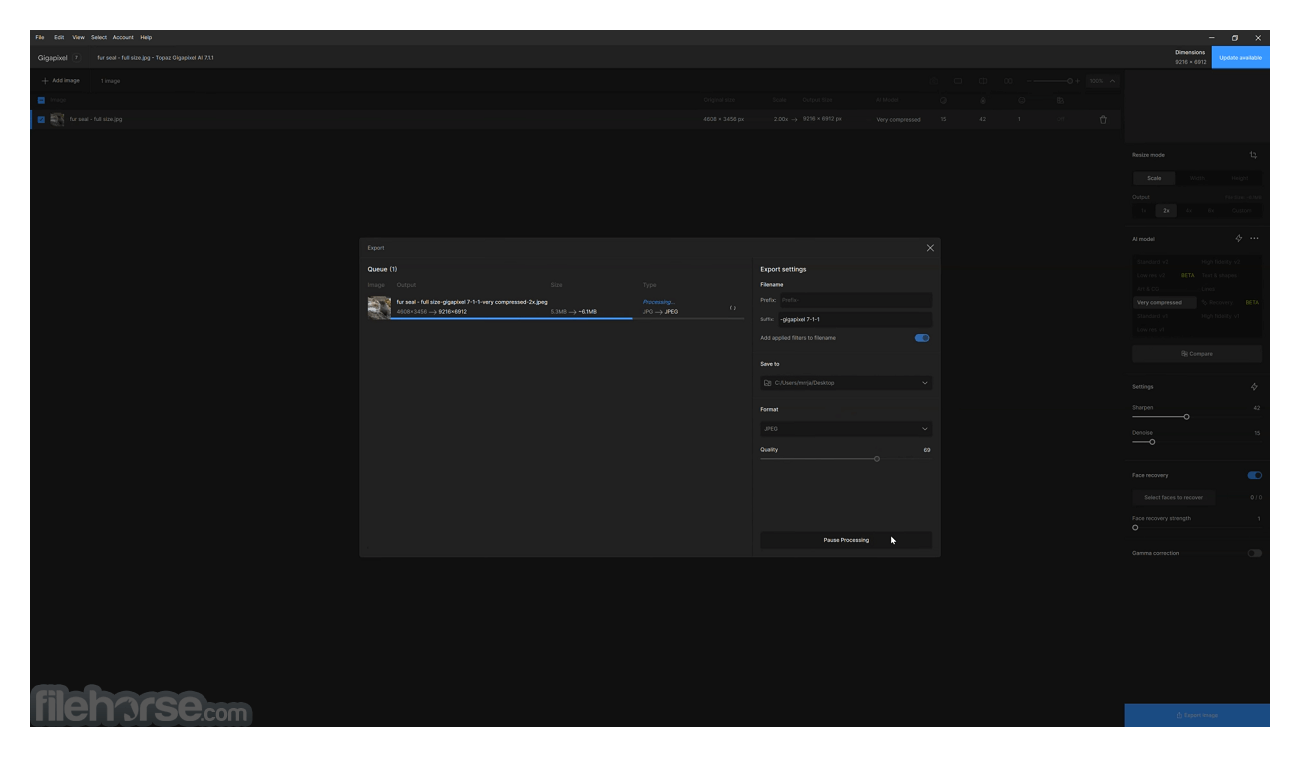Click the fur seal thumbnail in the image list
The image size is (1300, 757).
[x=57, y=119]
